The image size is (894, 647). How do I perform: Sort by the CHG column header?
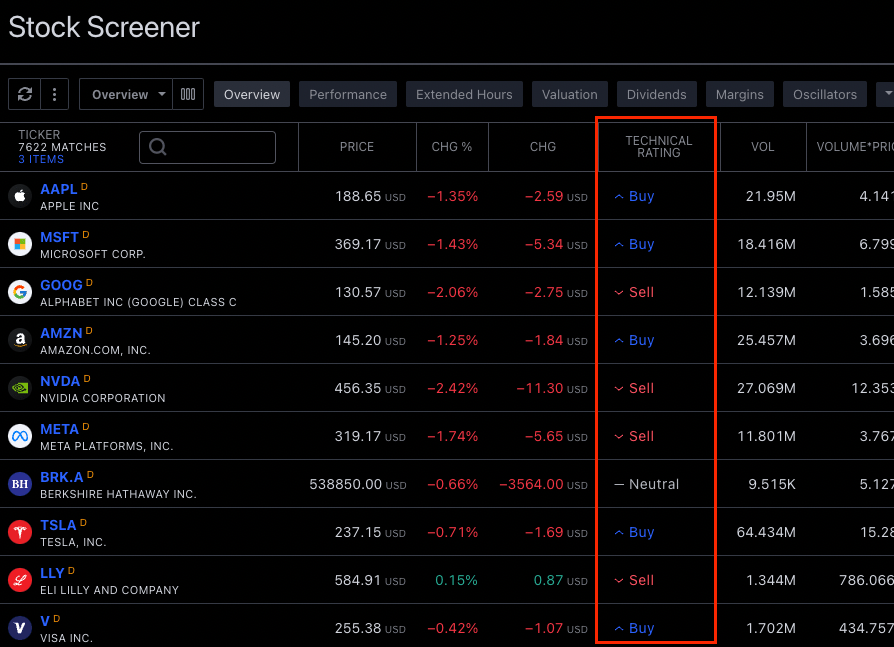click(x=543, y=147)
